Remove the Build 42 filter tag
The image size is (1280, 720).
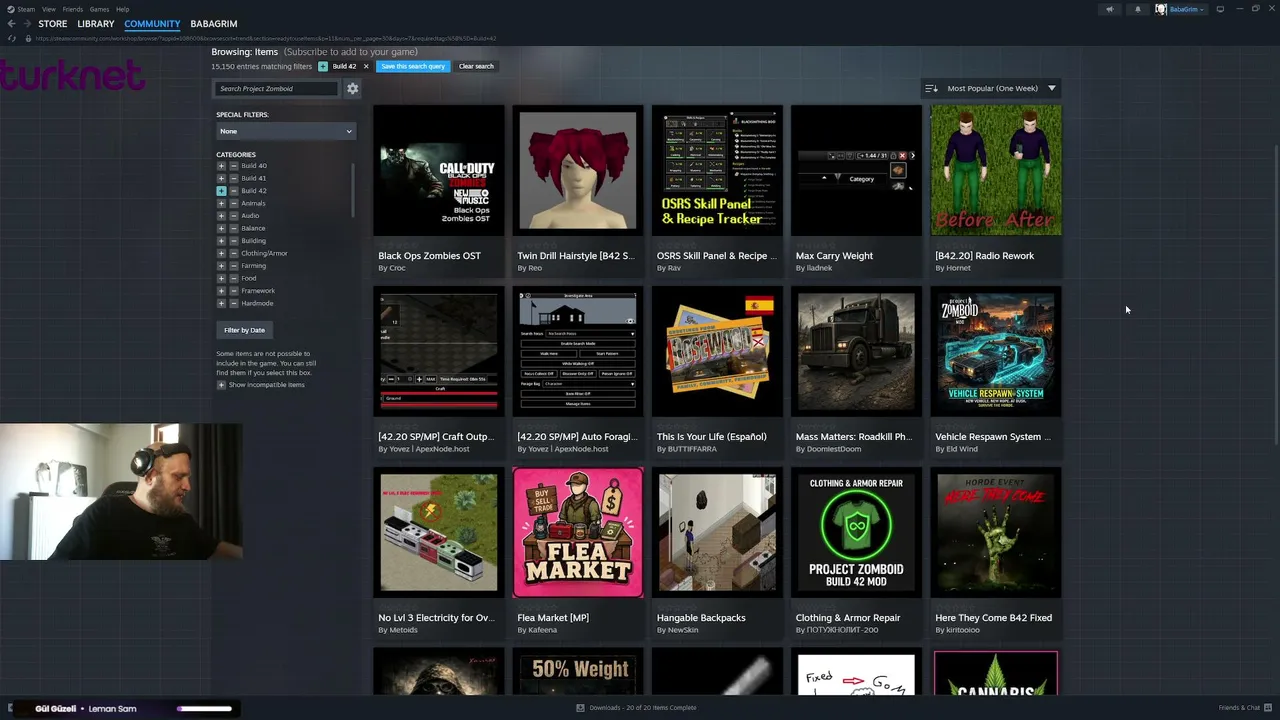click(x=366, y=66)
